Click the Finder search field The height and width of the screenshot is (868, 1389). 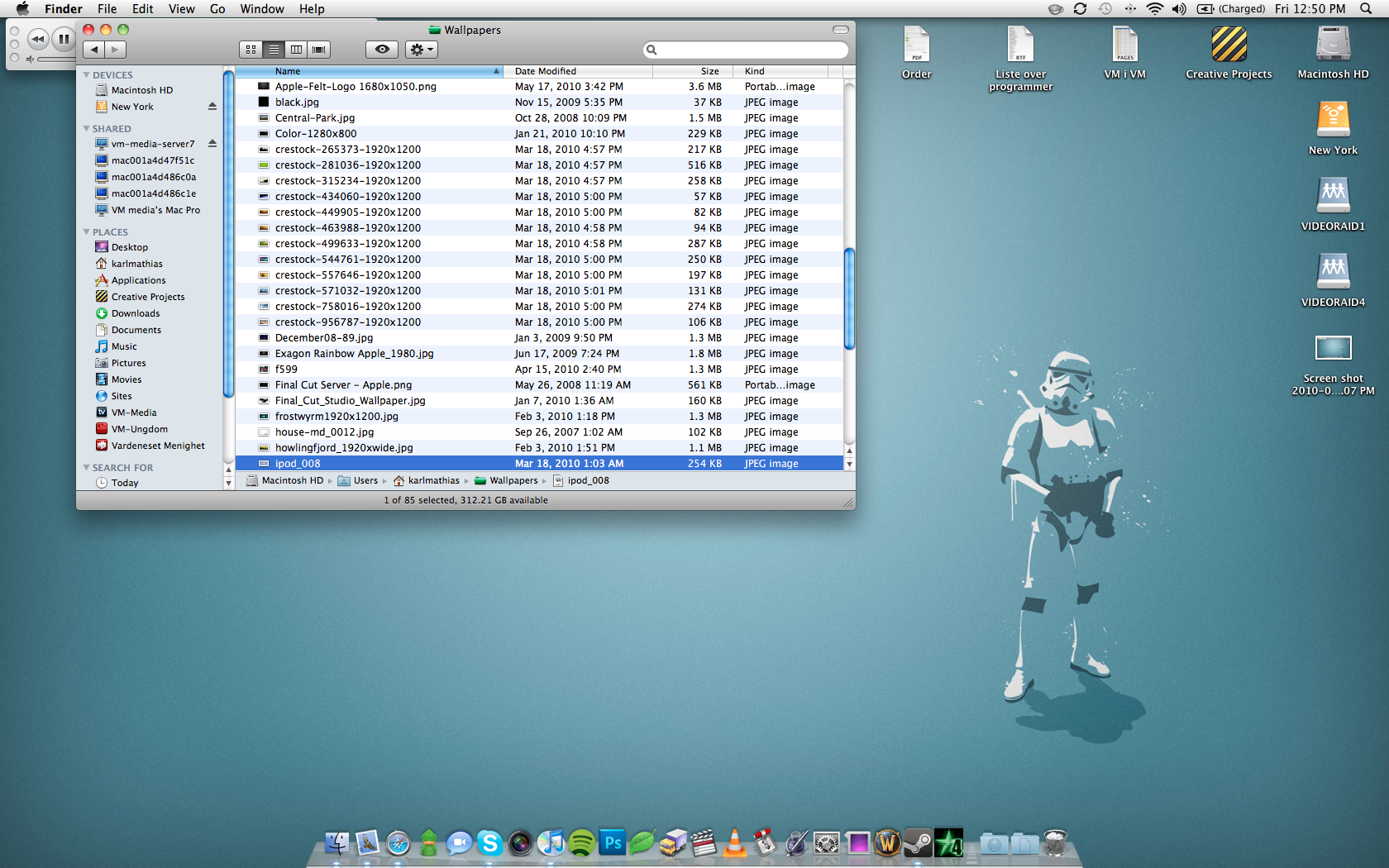[x=746, y=50]
